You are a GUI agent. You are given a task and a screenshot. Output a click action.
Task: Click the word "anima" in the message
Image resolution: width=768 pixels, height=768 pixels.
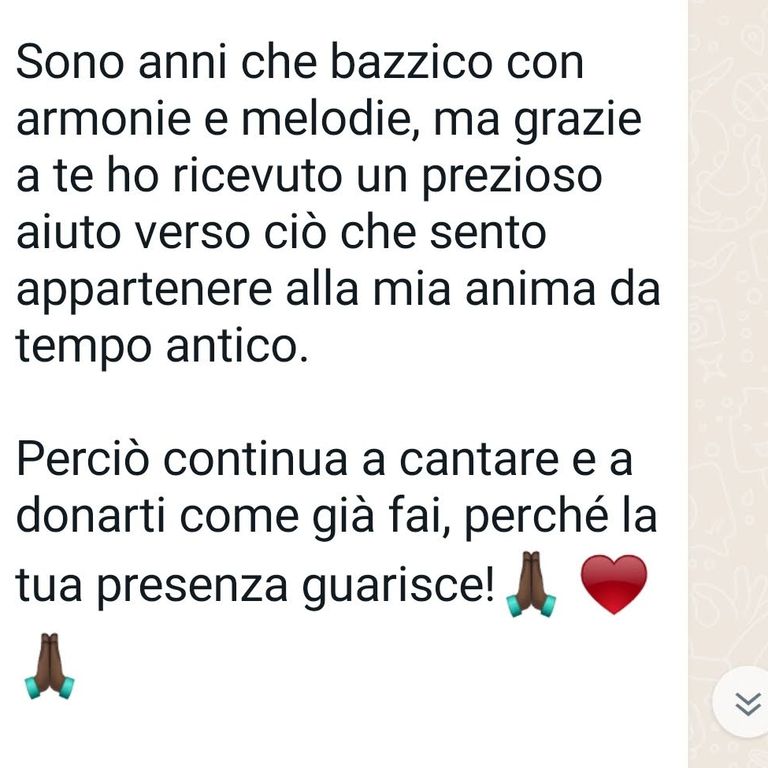point(530,290)
